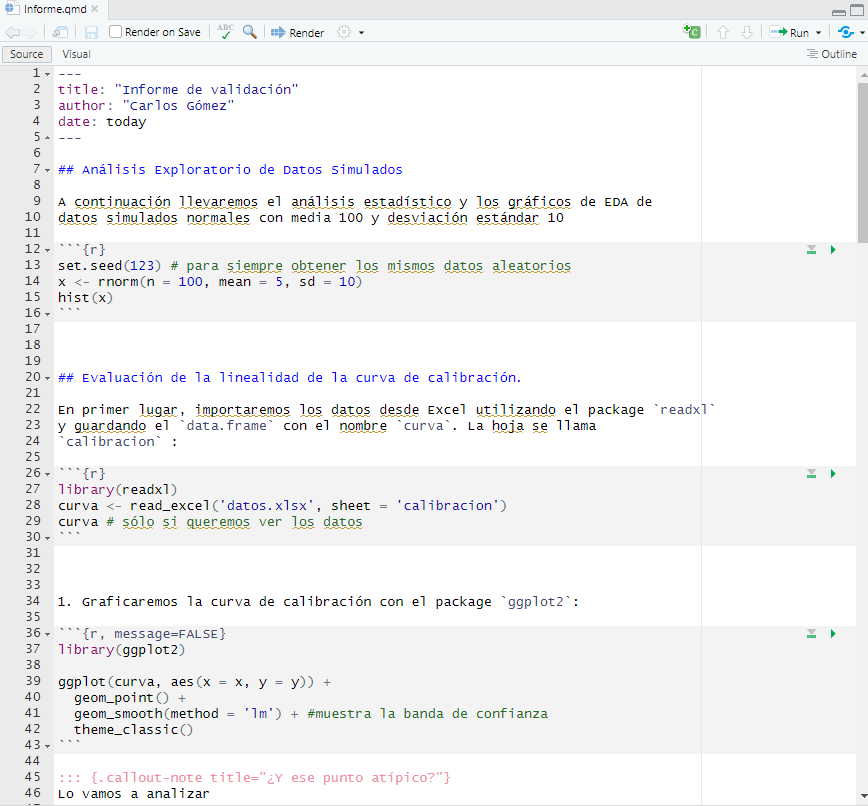The width and height of the screenshot is (868, 806).
Task: Enable the Render on Save checkbox
Action: pyautogui.click(x=116, y=32)
